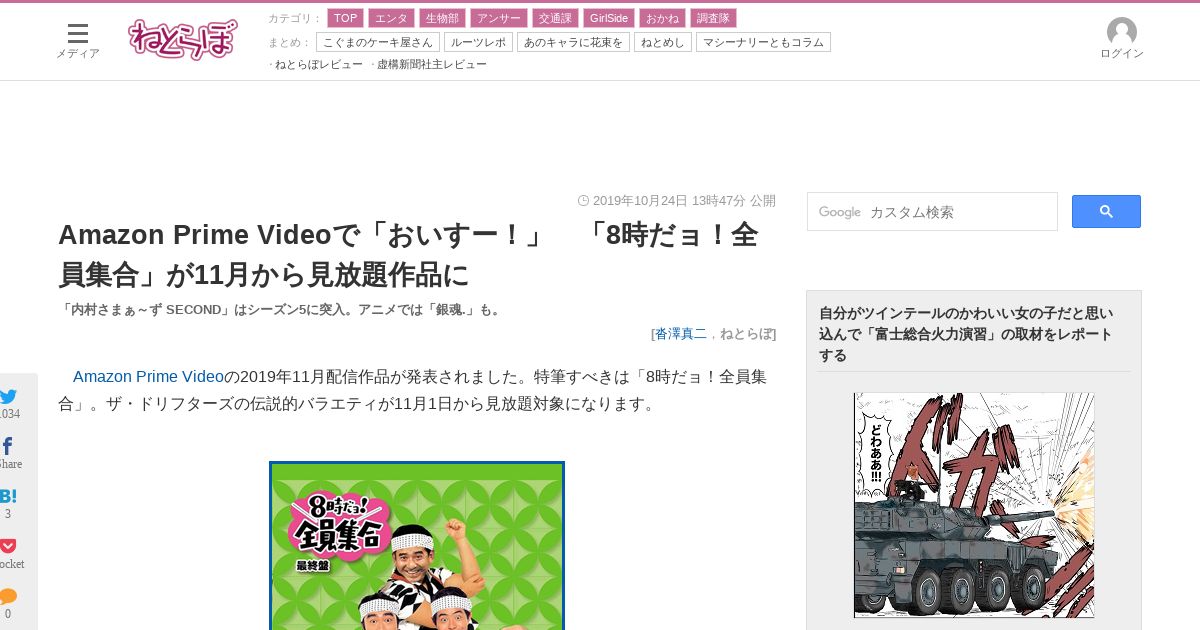1200x630 pixels.
Task: Share the article on Facebook
Action: (7, 446)
